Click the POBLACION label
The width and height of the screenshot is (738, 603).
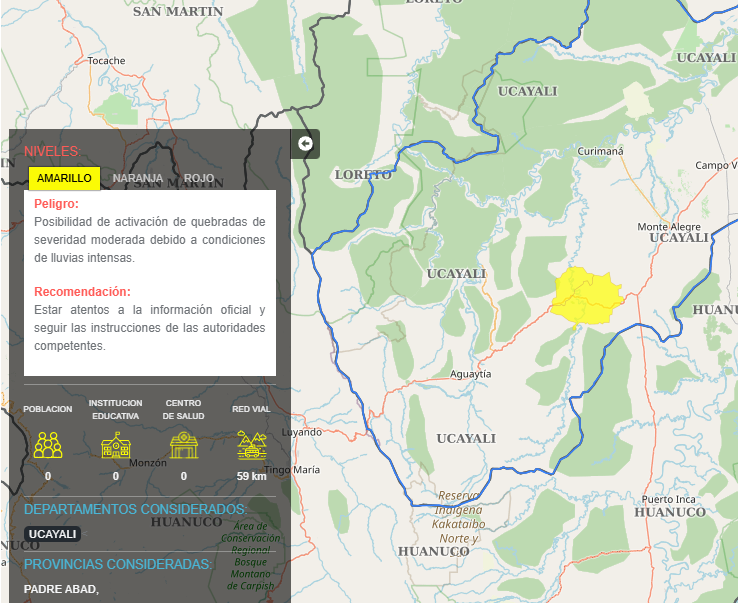(x=48, y=409)
